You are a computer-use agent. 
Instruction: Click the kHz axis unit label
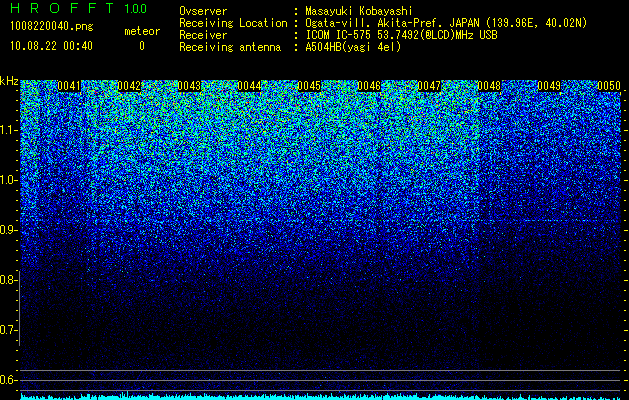(9, 81)
